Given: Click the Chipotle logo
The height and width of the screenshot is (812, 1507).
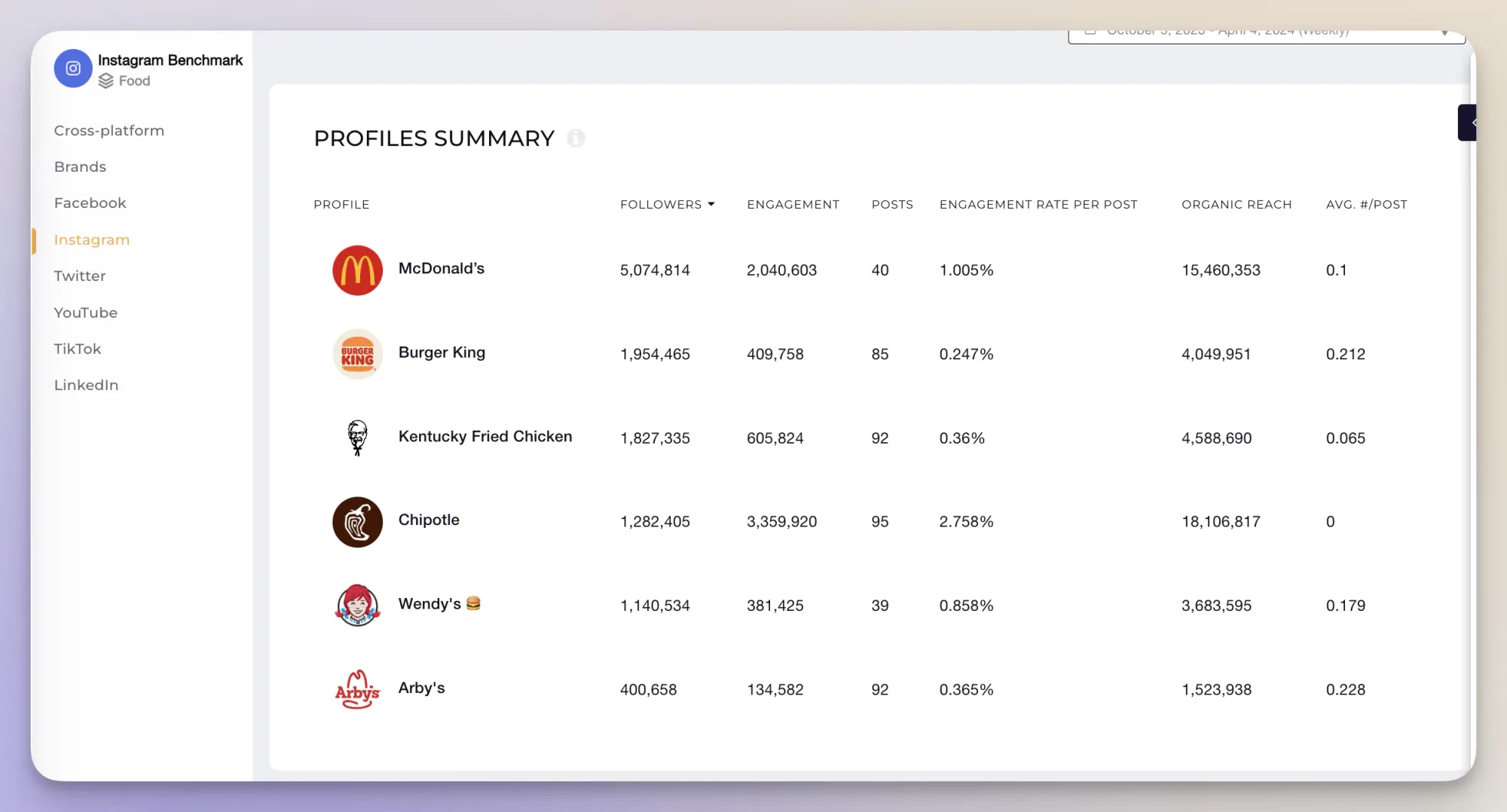Looking at the screenshot, I should pyautogui.click(x=357, y=521).
